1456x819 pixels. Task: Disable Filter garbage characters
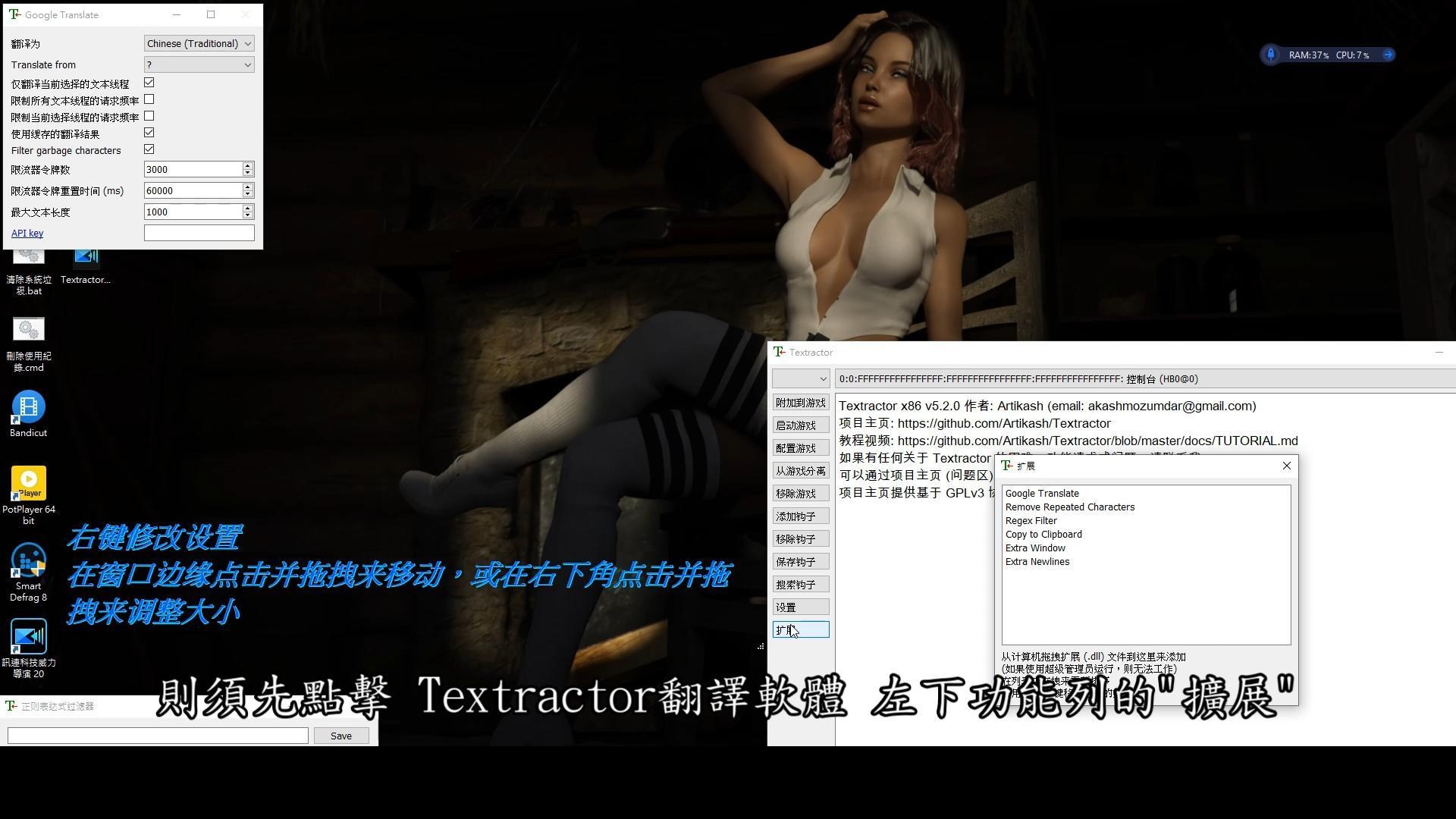click(x=149, y=149)
